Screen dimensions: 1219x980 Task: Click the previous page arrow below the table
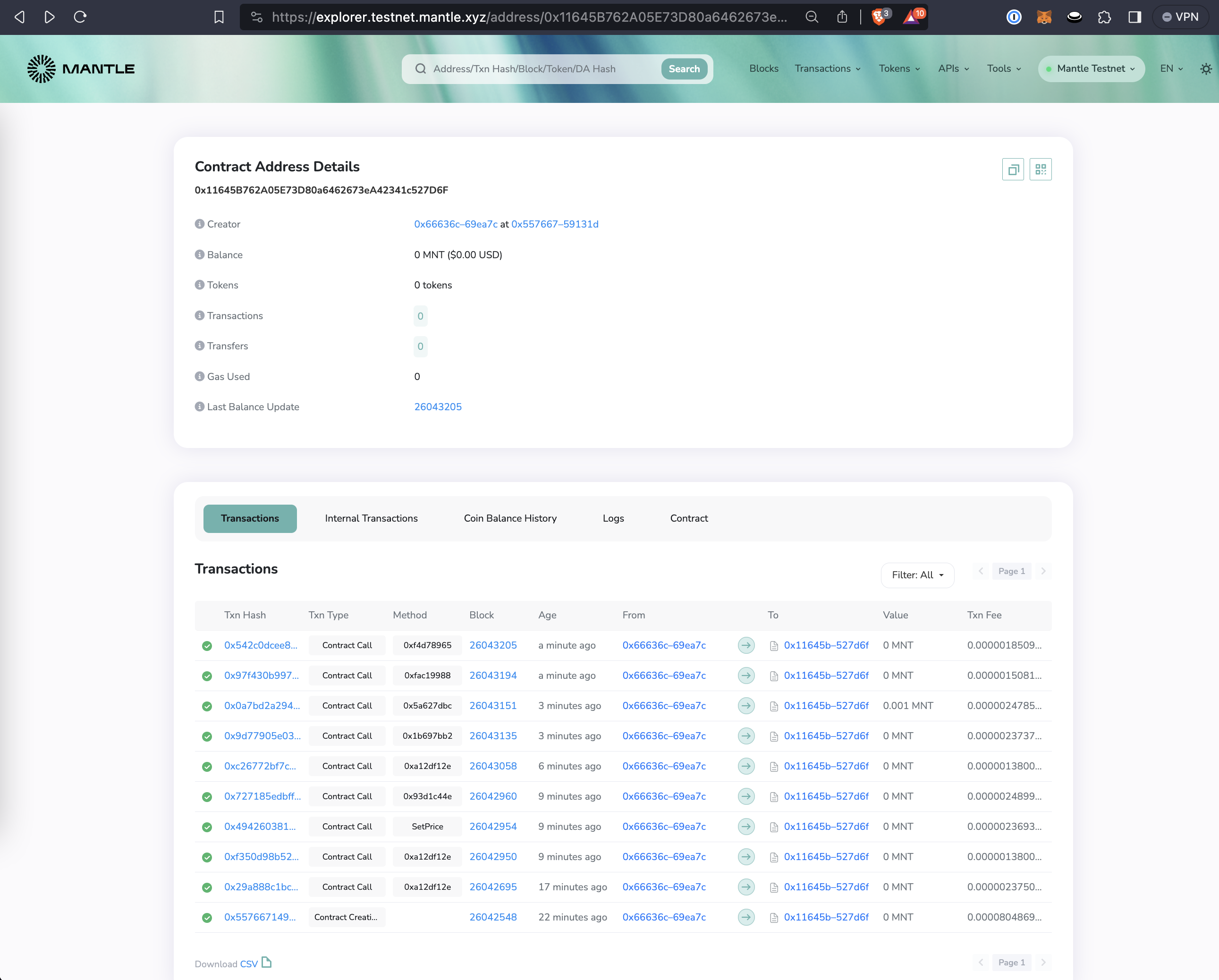click(981, 963)
